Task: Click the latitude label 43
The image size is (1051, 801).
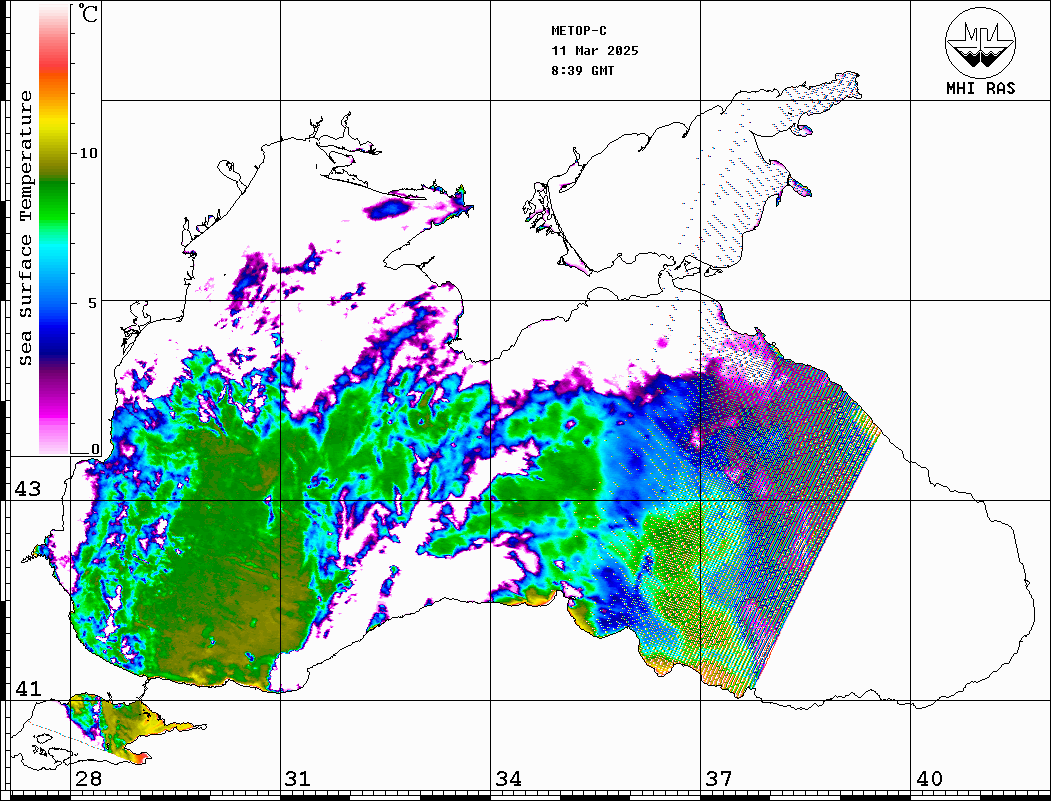Action: pyautogui.click(x=27, y=489)
